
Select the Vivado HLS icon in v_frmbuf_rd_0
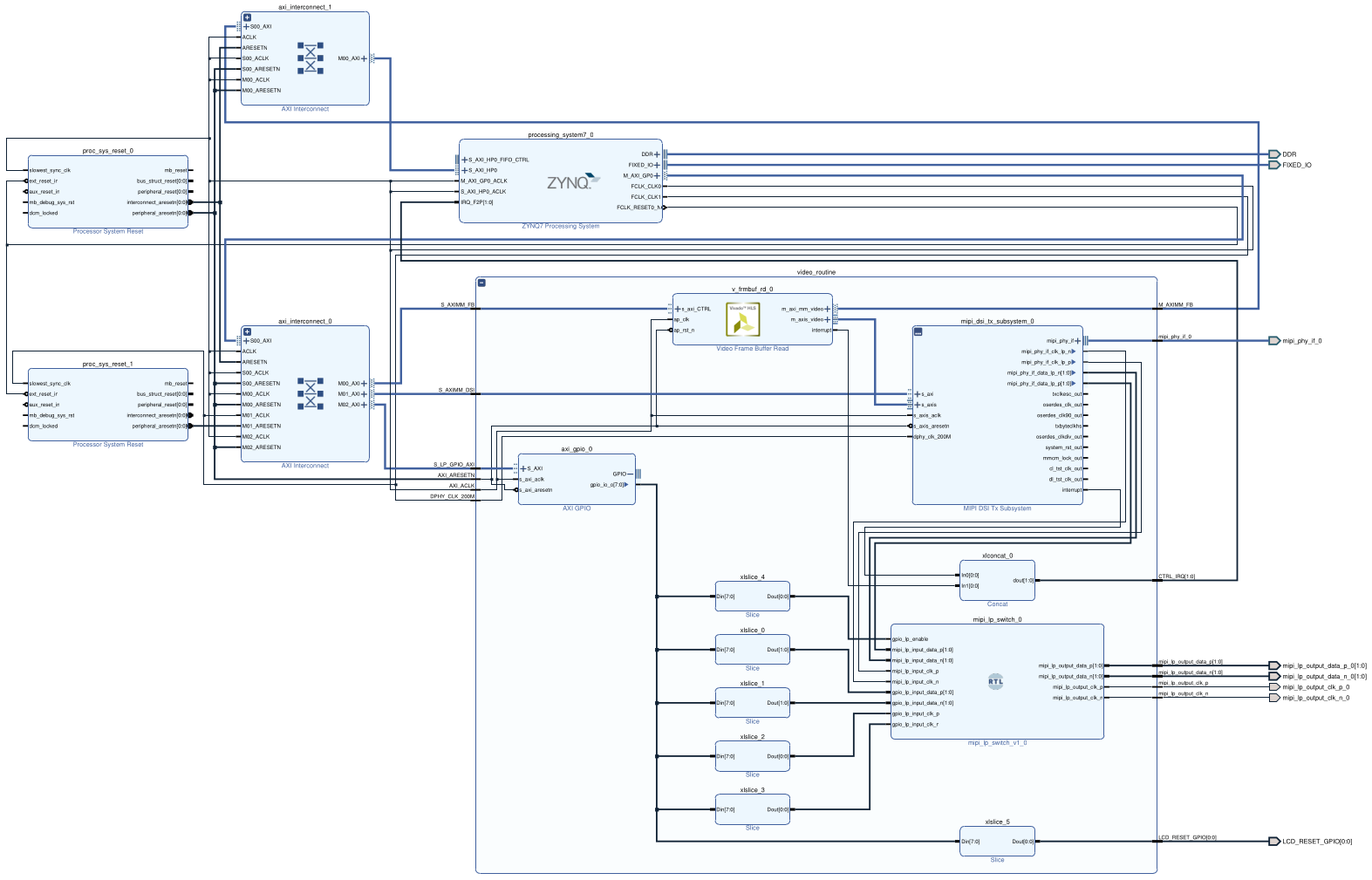(x=743, y=320)
